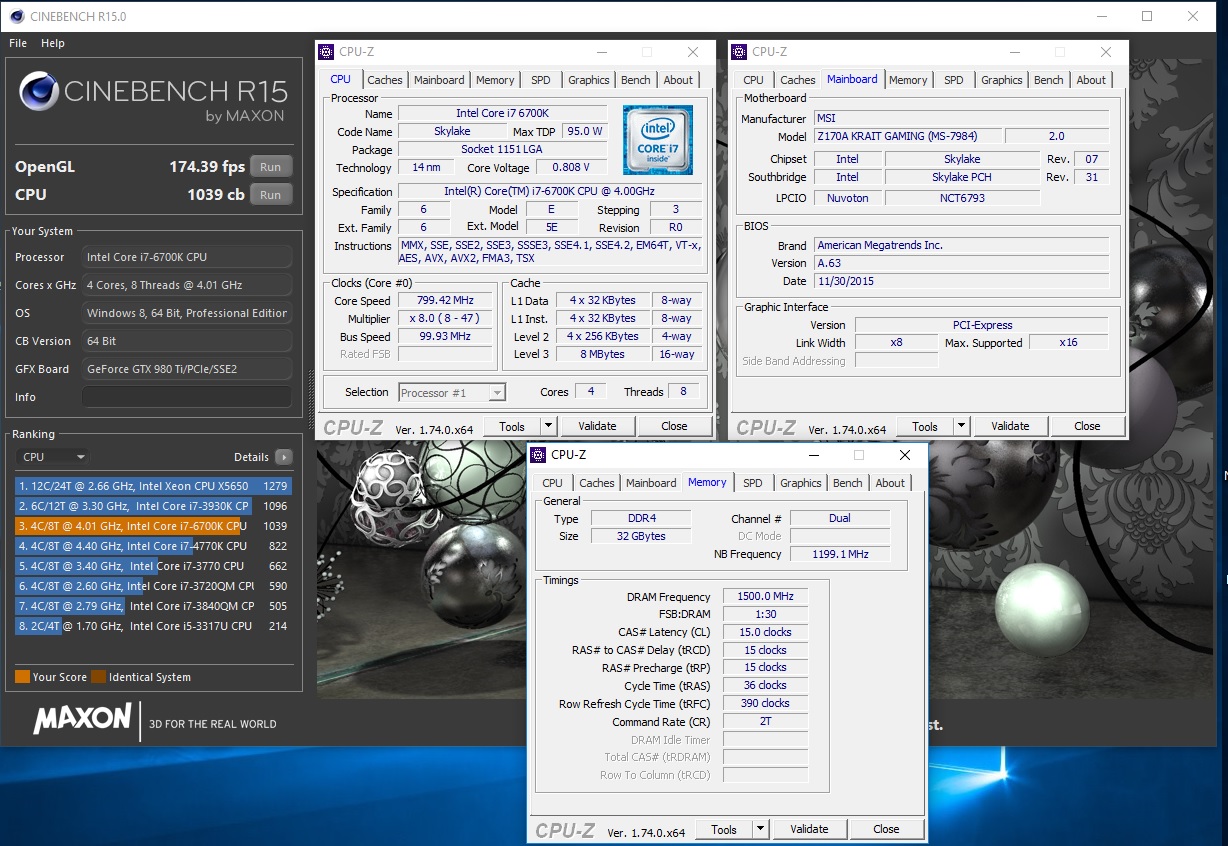The image size is (1228, 846).
Task: Open the ranking CPU type dropdown
Action: pyautogui.click(x=54, y=457)
